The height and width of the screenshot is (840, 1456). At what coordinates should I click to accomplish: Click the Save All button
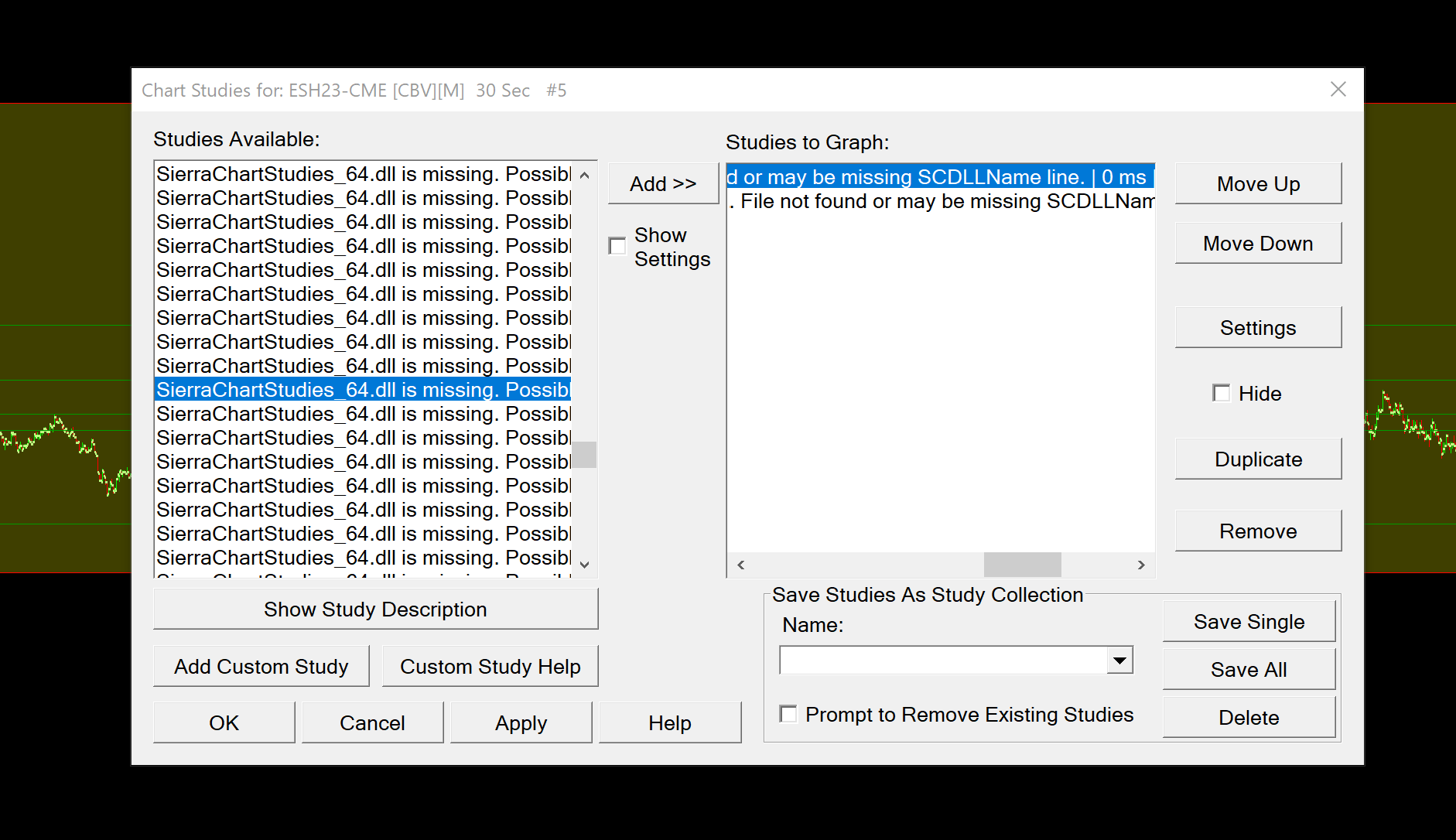(1249, 669)
